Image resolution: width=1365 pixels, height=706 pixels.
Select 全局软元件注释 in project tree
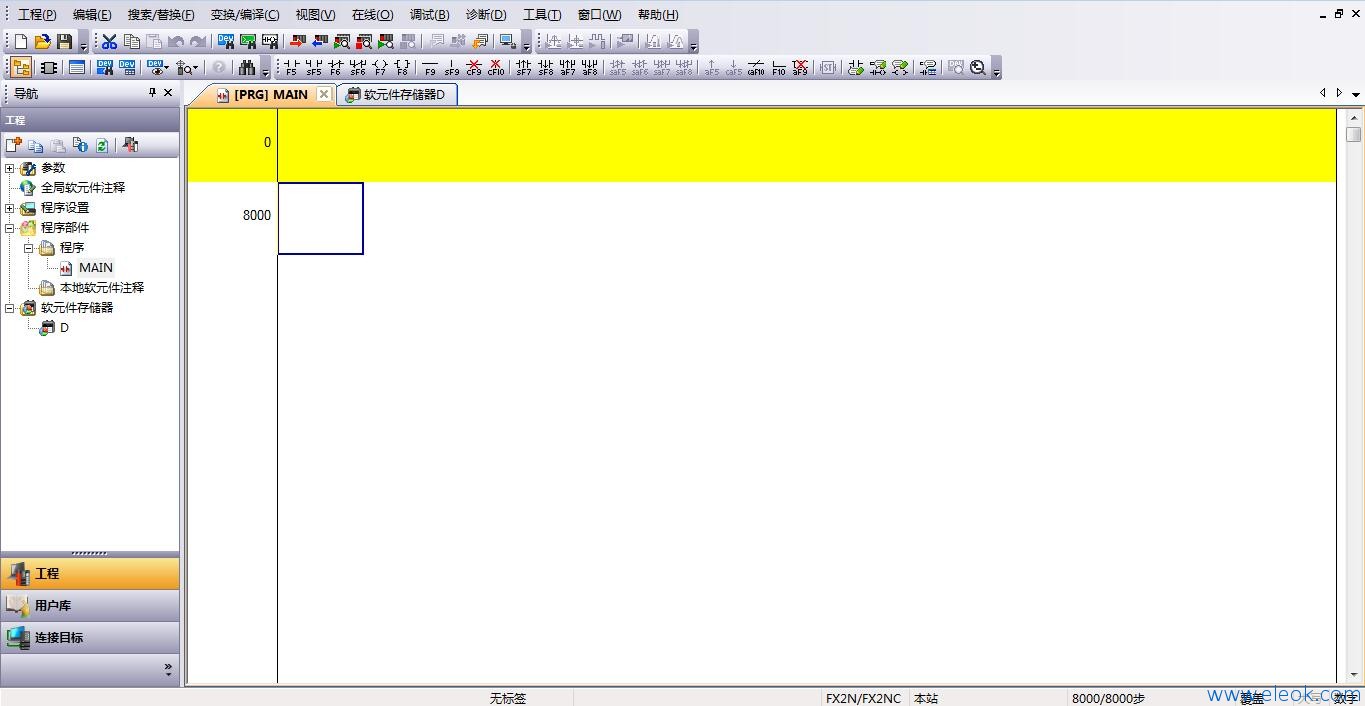[83, 188]
